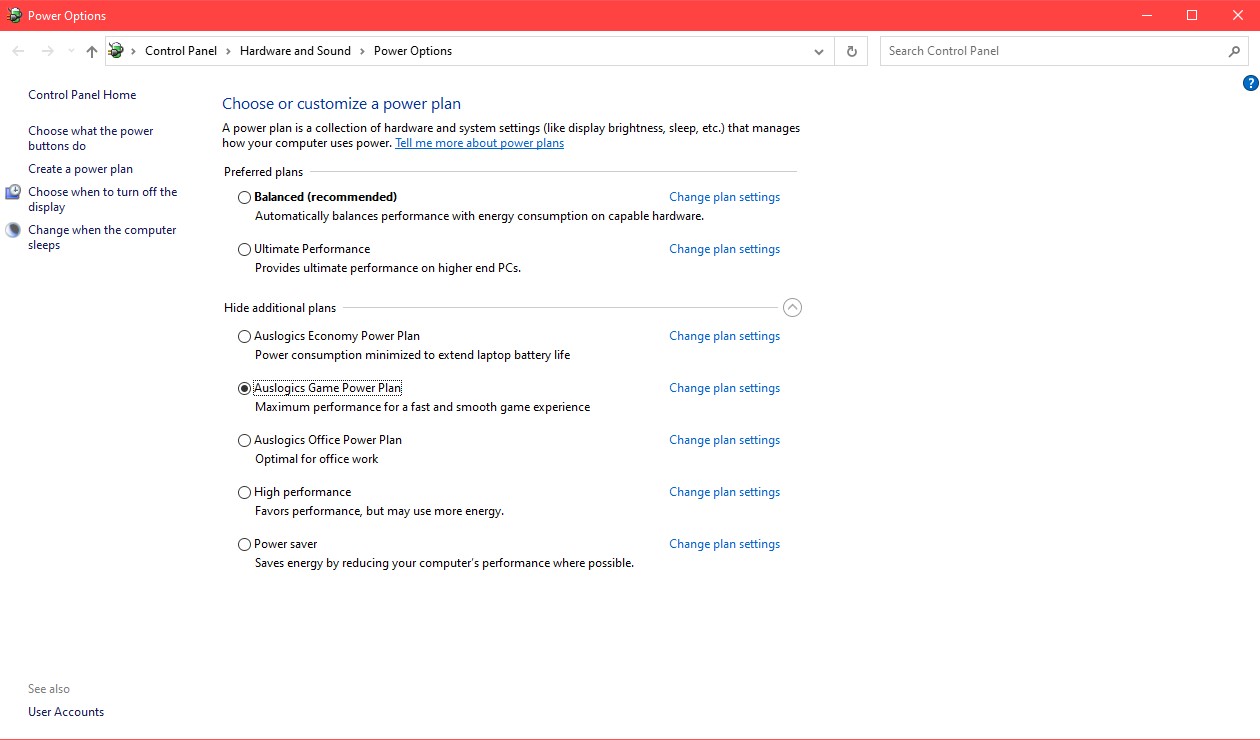This screenshot has height=740, width=1260.
Task: Go to Hardware and Sound breadcrumb
Action: pyautogui.click(x=295, y=51)
